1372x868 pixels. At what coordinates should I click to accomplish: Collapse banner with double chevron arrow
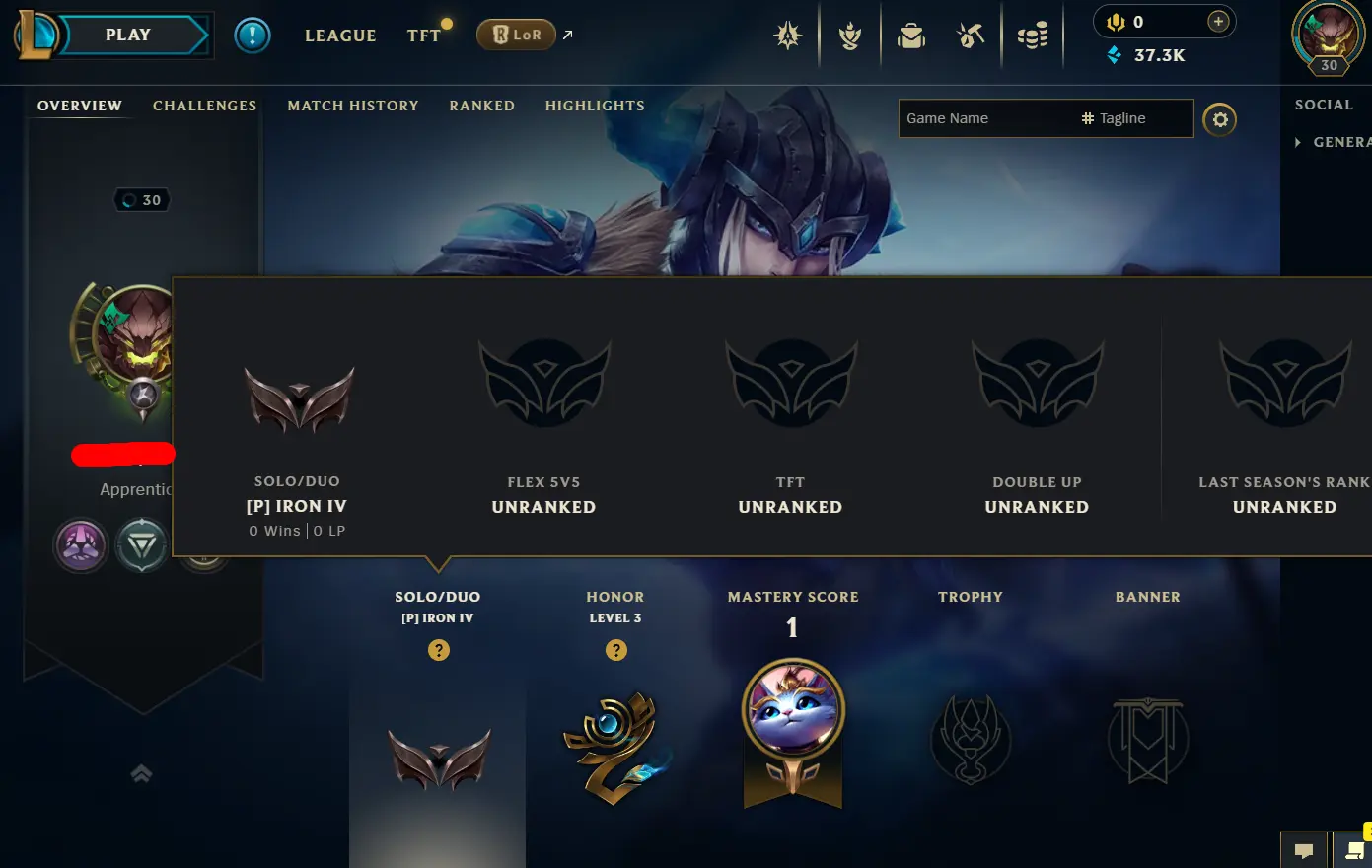point(142,774)
